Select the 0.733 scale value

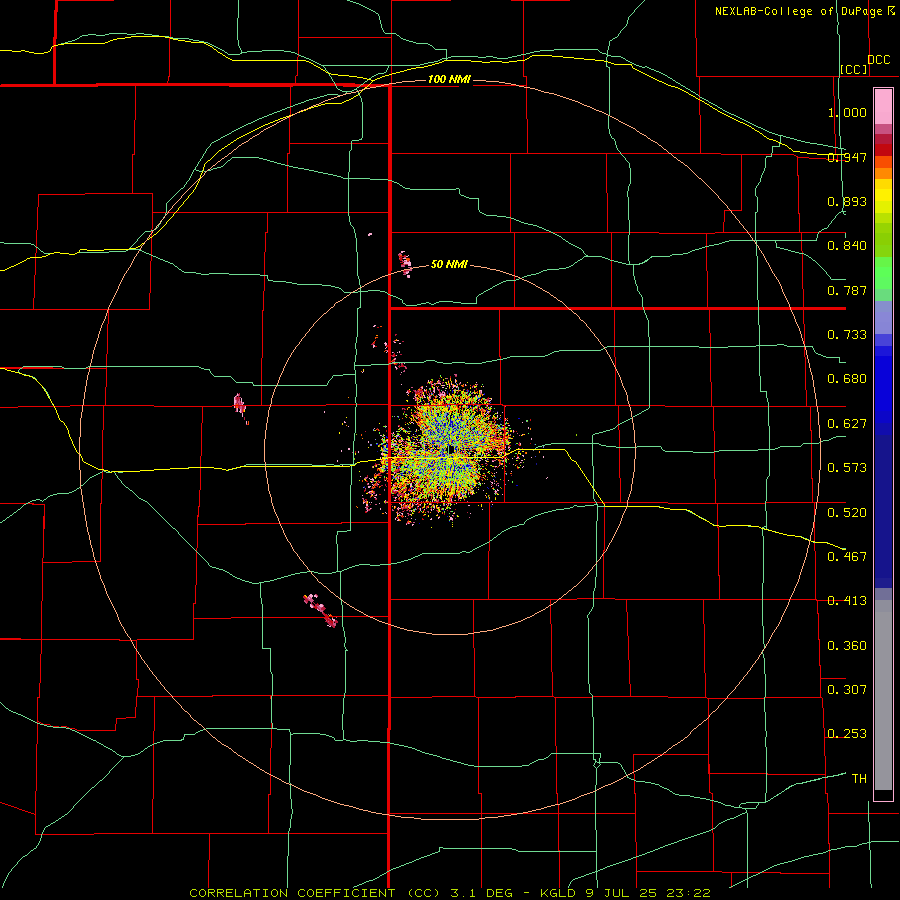point(847,335)
